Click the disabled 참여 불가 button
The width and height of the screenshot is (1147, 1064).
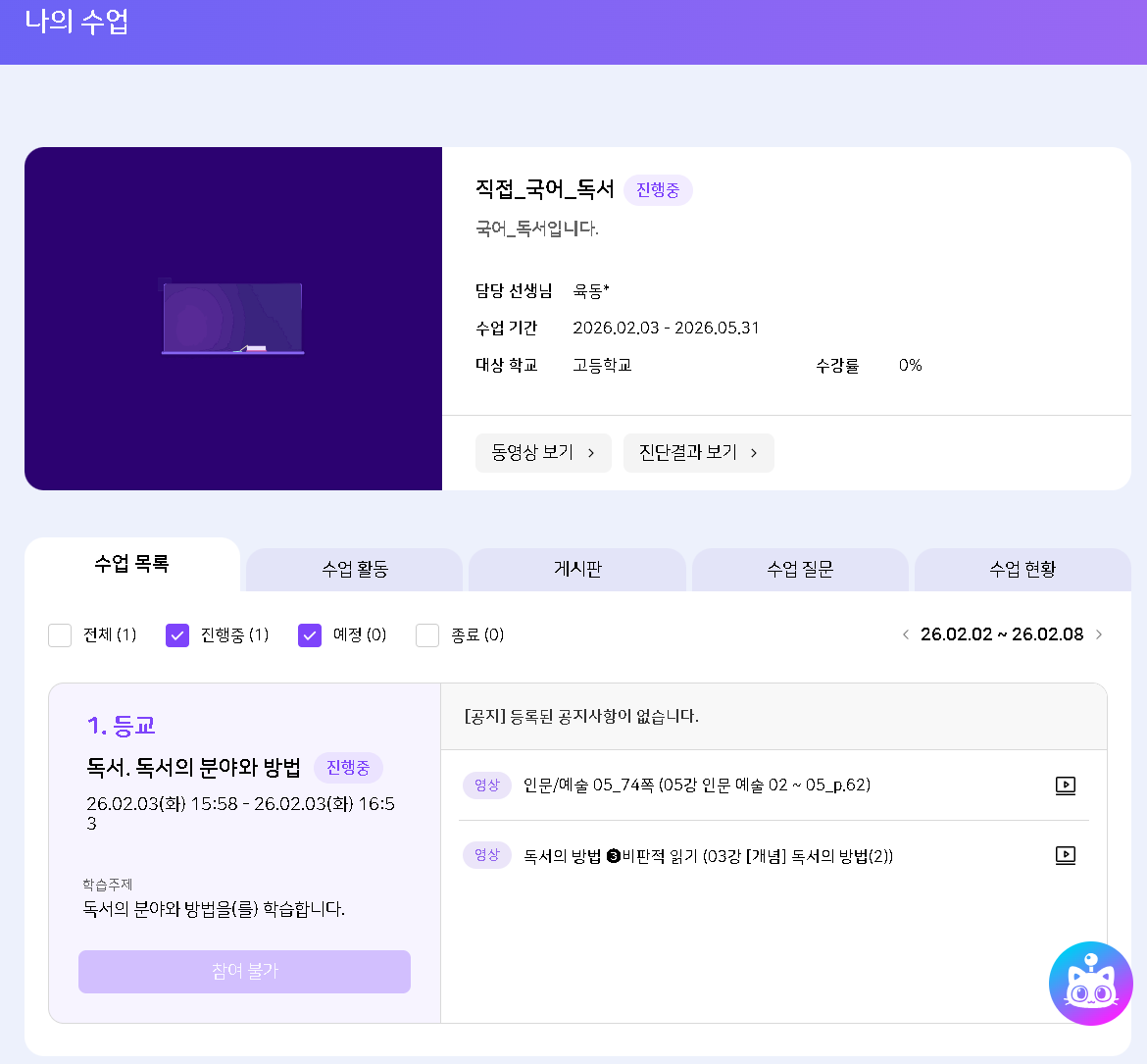[244, 972]
